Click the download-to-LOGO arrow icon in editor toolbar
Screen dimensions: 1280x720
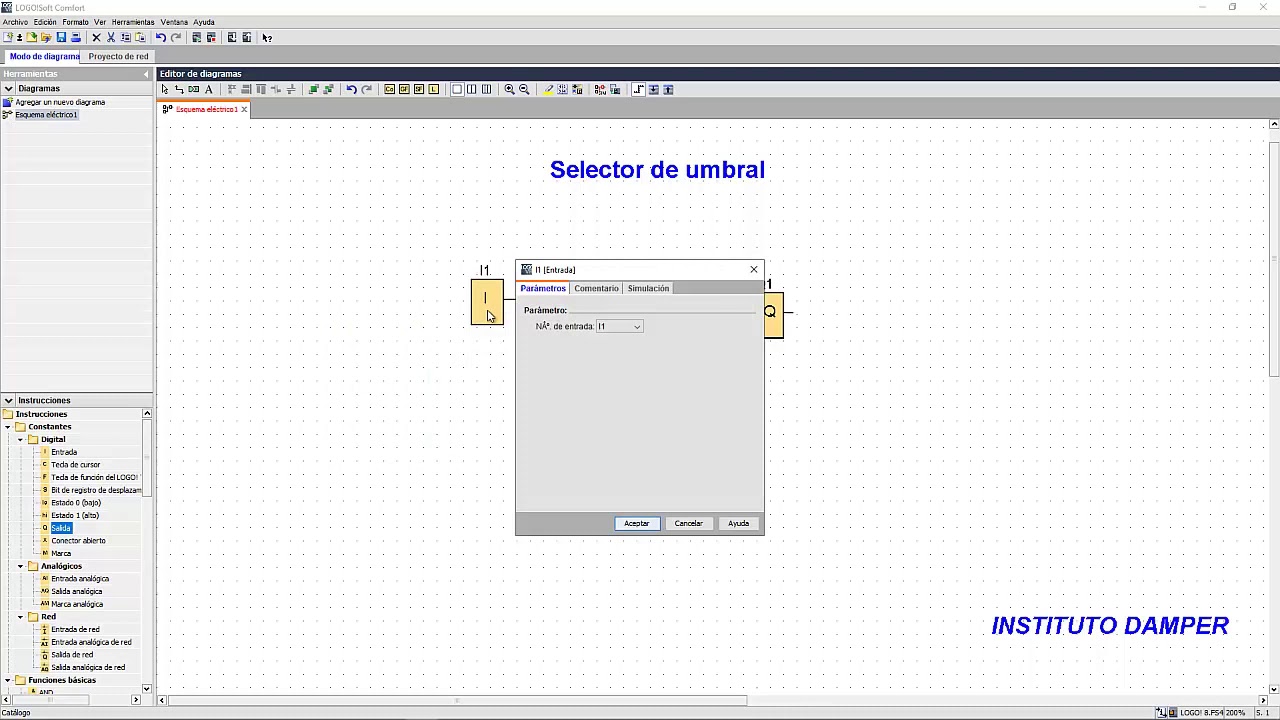pyautogui.click(x=653, y=89)
